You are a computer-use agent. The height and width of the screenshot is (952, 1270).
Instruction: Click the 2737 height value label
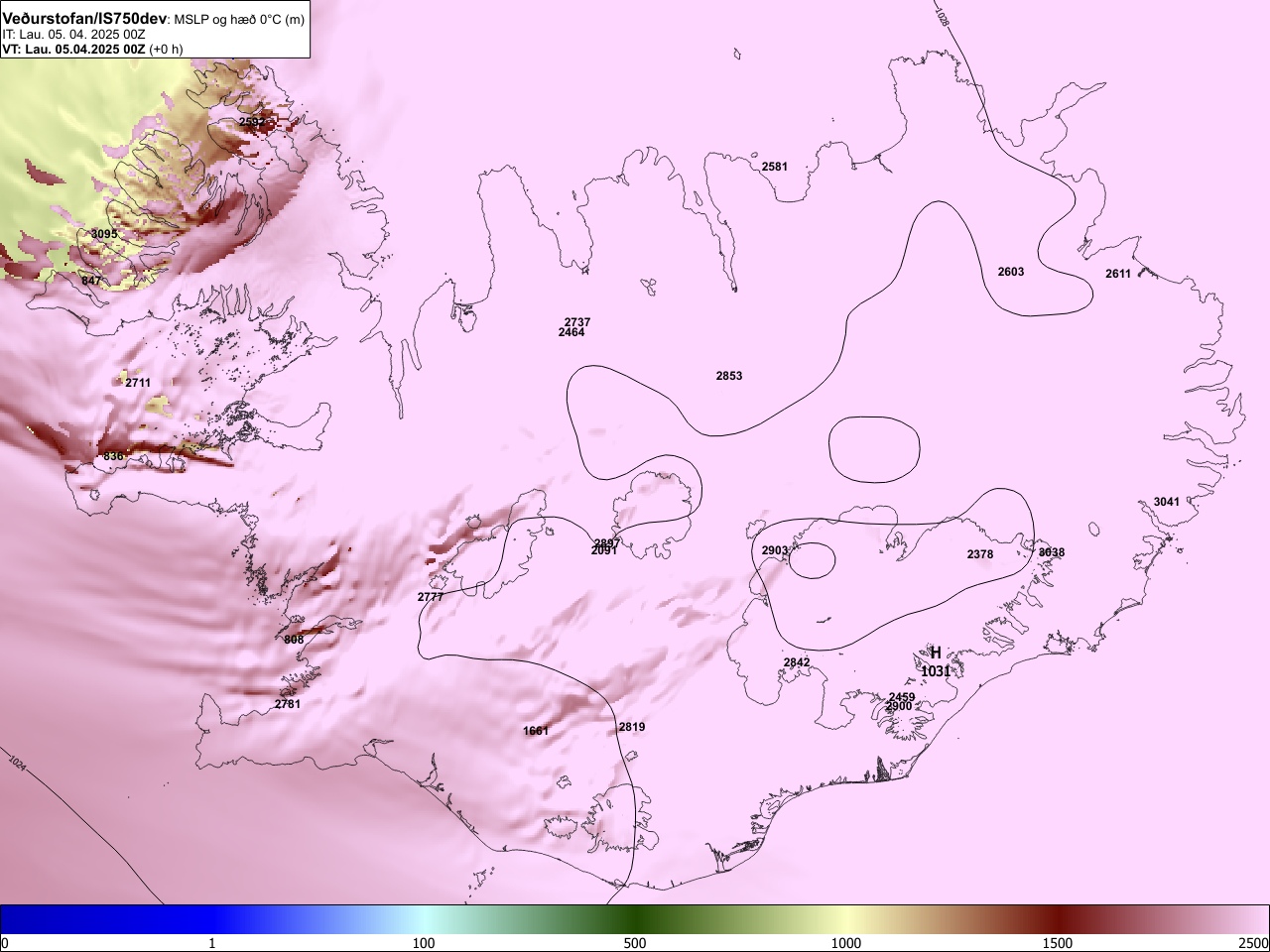577,322
